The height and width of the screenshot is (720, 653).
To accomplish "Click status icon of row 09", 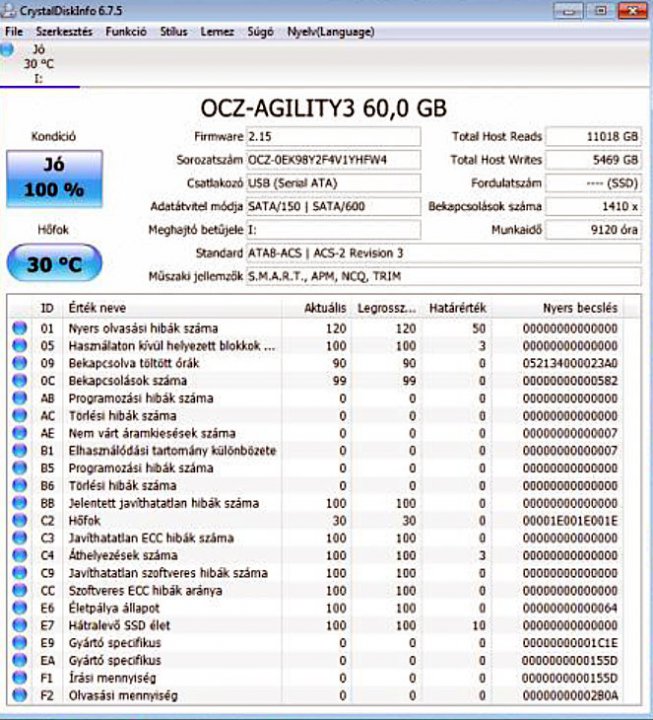I will [x=19, y=363].
